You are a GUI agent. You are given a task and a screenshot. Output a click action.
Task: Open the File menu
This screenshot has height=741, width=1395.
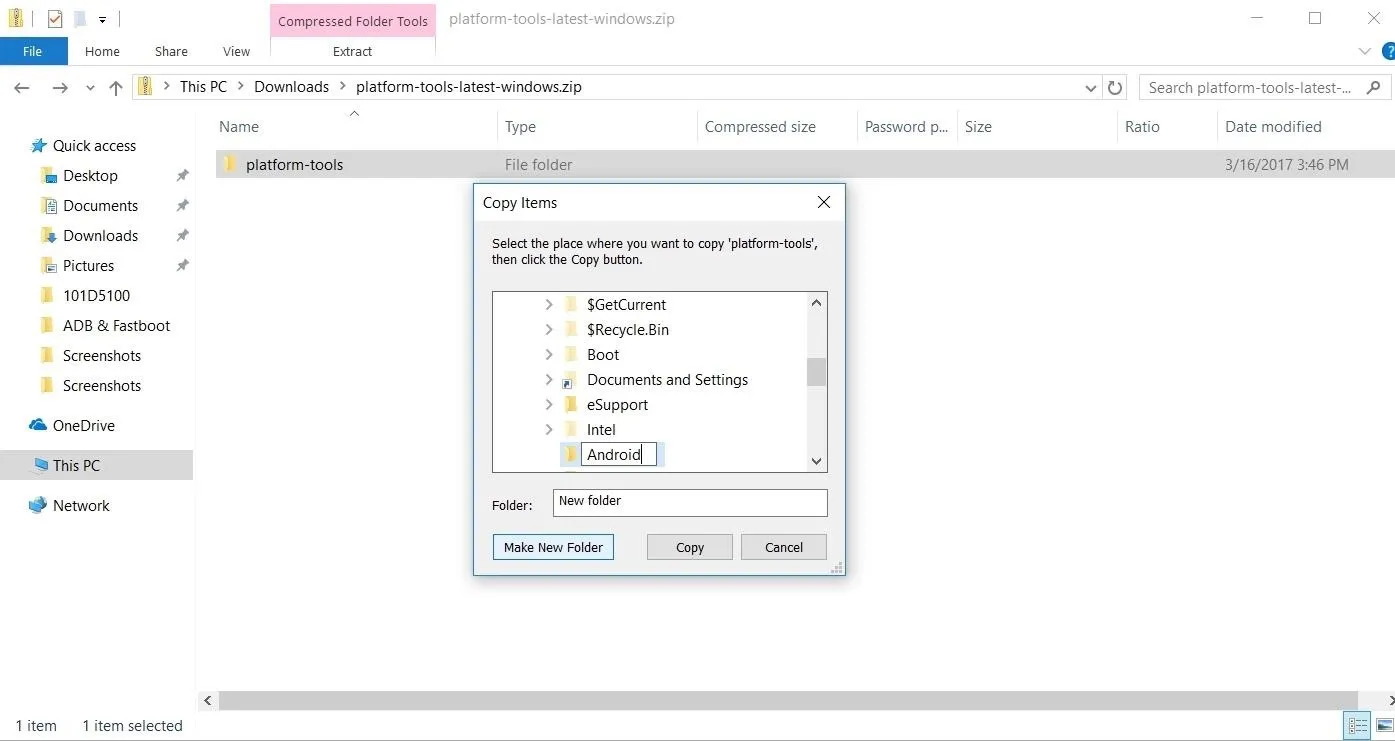pos(33,51)
